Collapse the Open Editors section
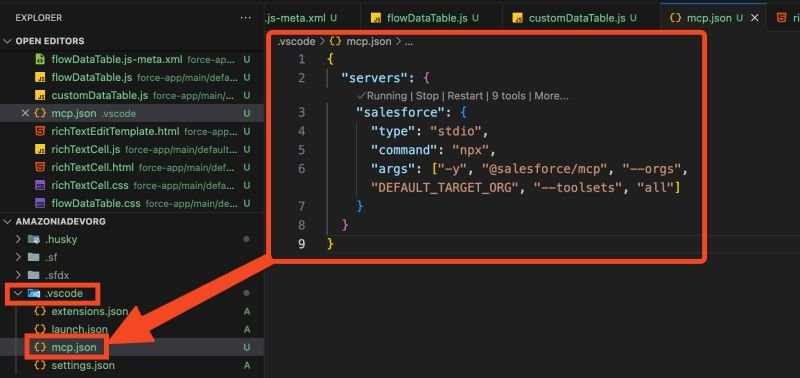The width and height of the screenshot is (800, 378). pos(7,41)
